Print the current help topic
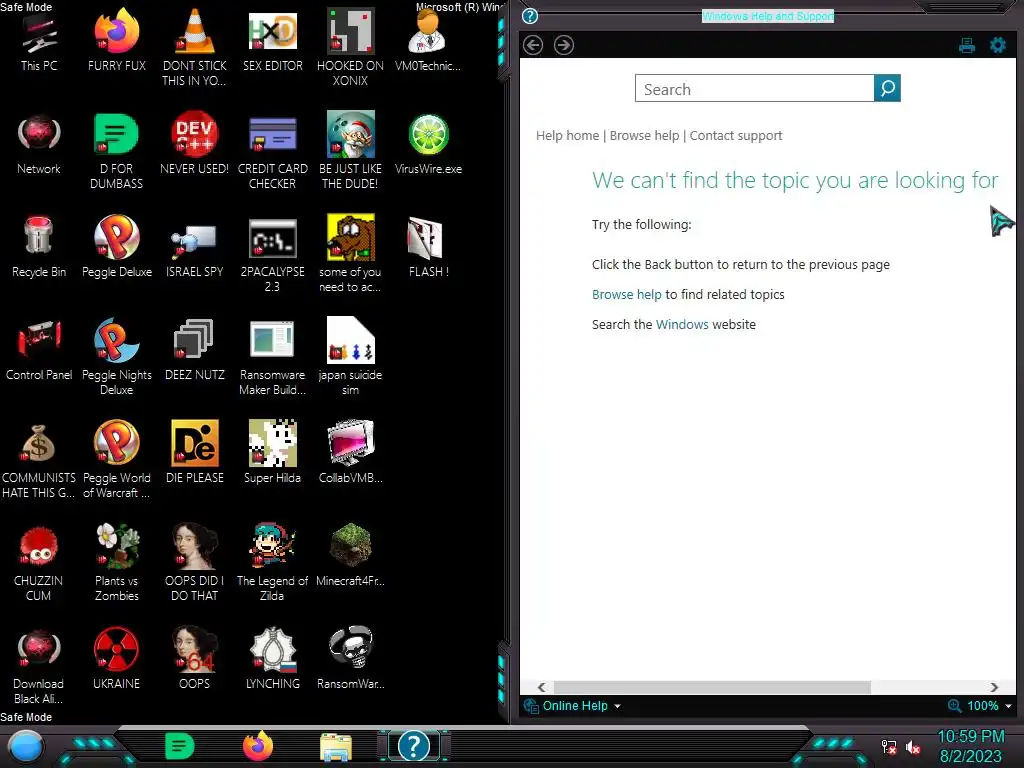Image resolution: width=1024 pixels, height=768 pixels. (967, 45)
